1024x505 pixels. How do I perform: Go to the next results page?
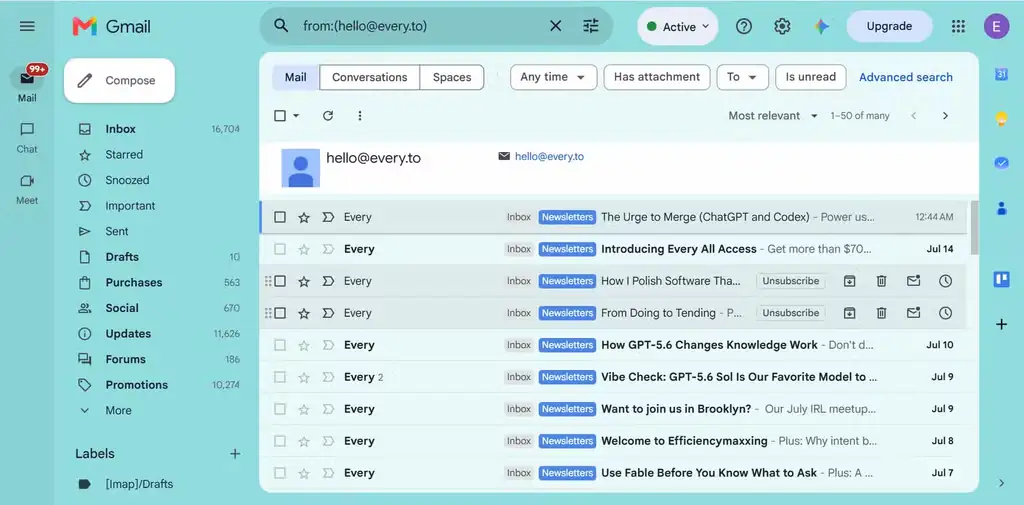coord(945,116)
